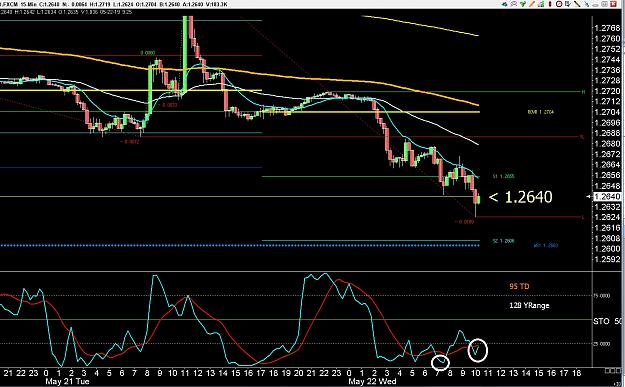Click the small icons at bottom-right chart corner

coord(613,371)
